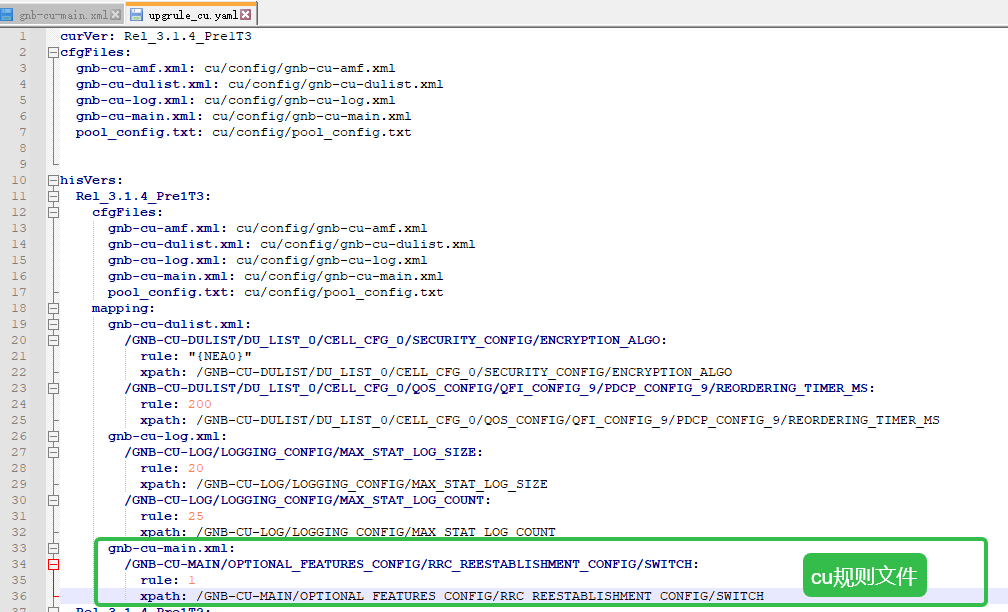Collapse nested cfgFiles at line 12
Screen dimensions: 1008x612
52,212
